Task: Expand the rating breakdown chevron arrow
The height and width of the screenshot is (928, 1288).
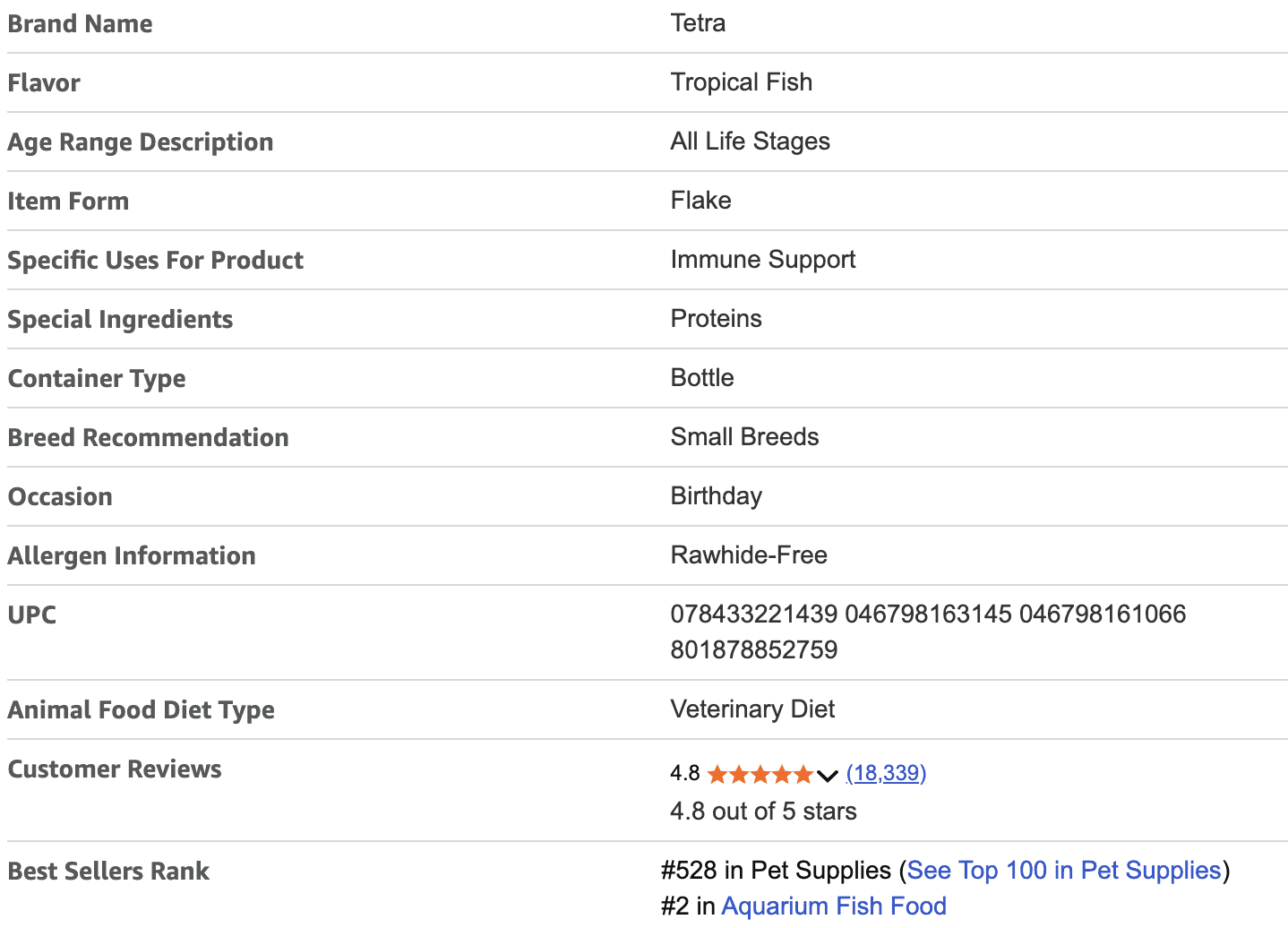Action: pyautogui.click(x=828, y=775)
